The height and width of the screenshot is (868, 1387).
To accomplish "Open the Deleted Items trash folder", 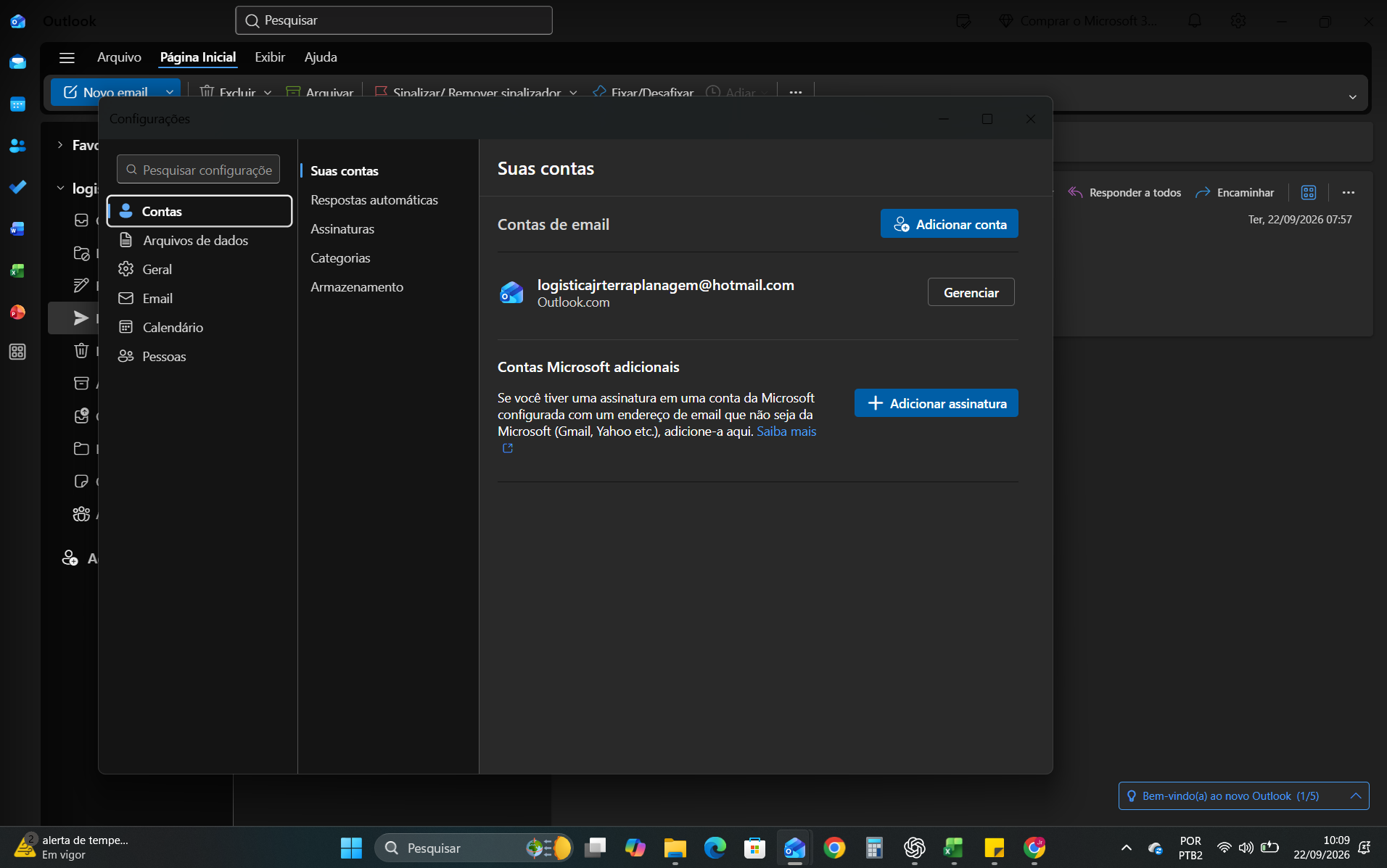I will (x=81, y=350).
